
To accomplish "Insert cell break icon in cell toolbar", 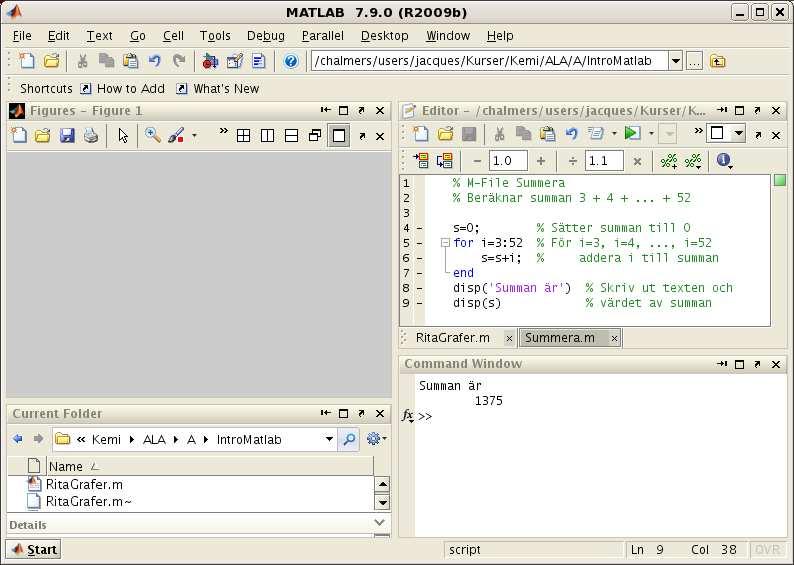I will tap(668, 161).
